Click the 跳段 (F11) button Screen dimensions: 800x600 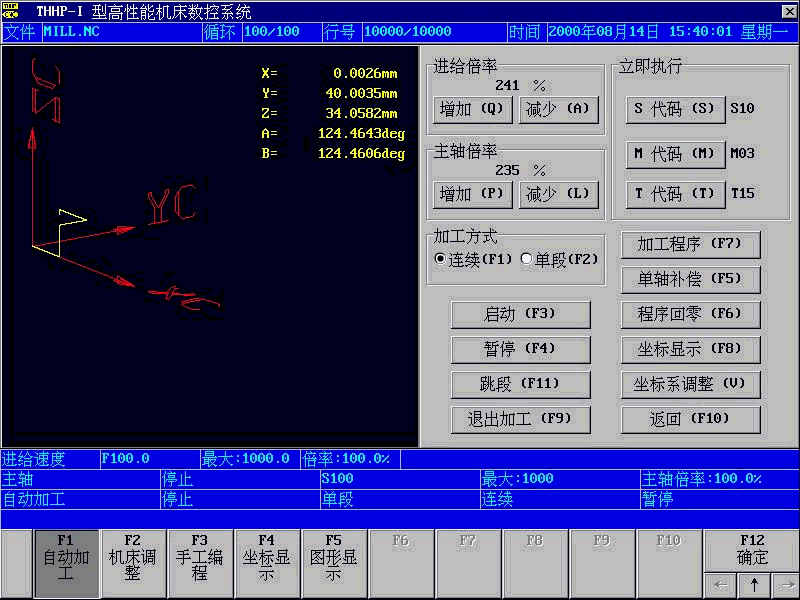point(521,385)
